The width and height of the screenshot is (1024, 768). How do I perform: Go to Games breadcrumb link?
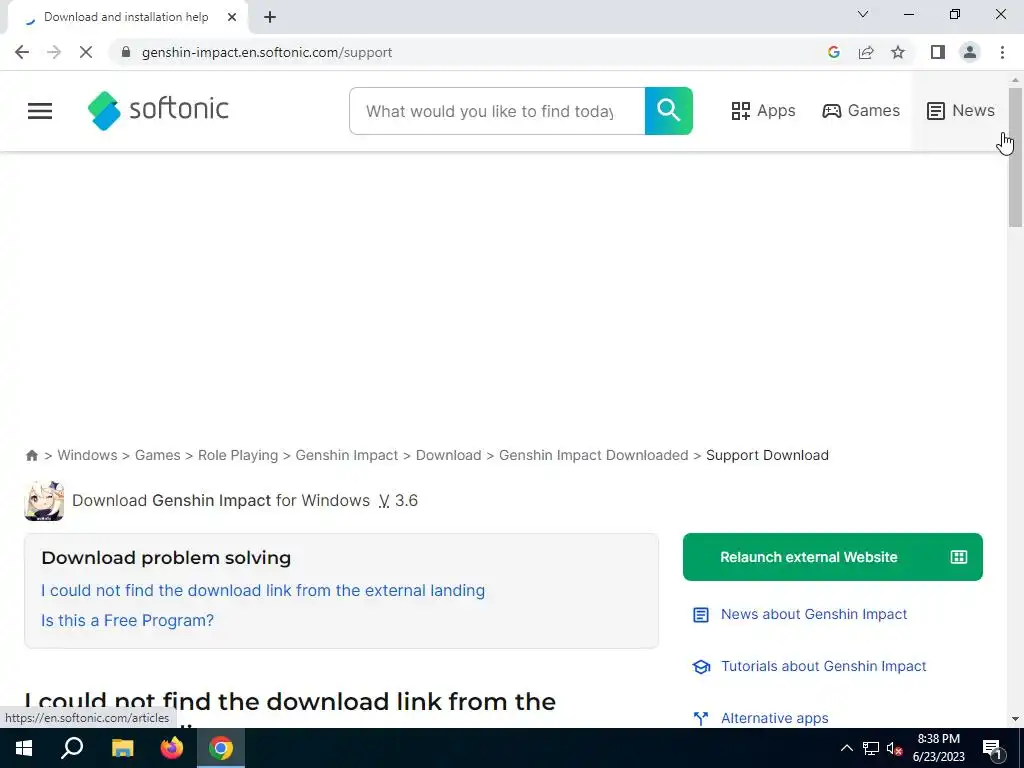click(x=157, y=455)
